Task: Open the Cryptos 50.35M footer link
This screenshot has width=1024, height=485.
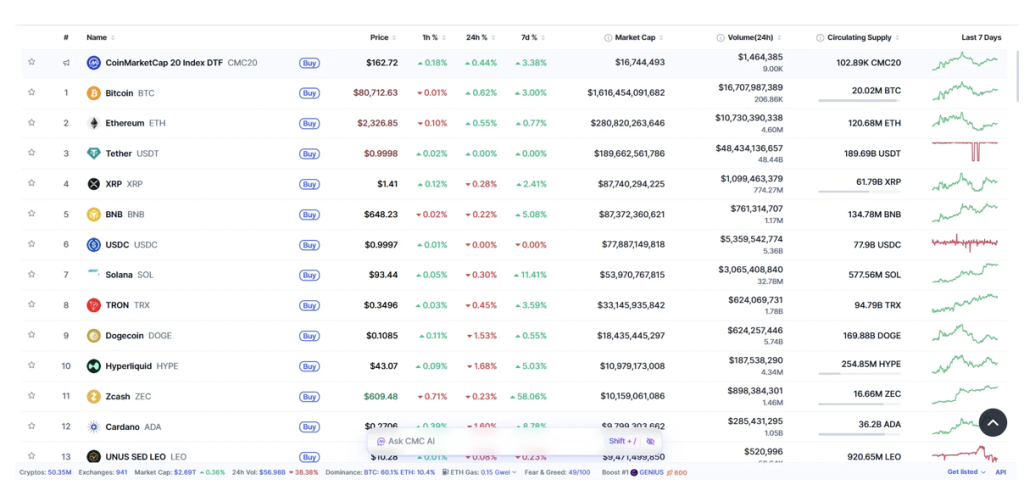Action: coord(46,472)
